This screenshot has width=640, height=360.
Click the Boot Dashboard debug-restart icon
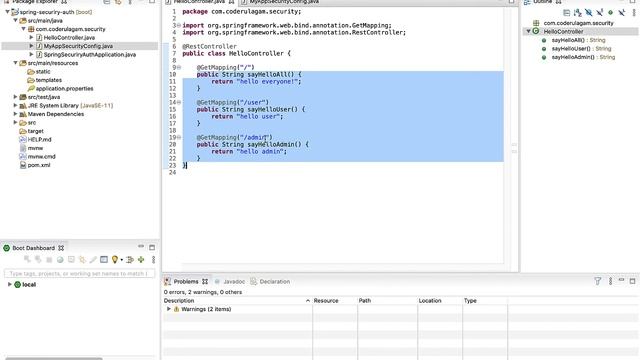coord(38,260)
